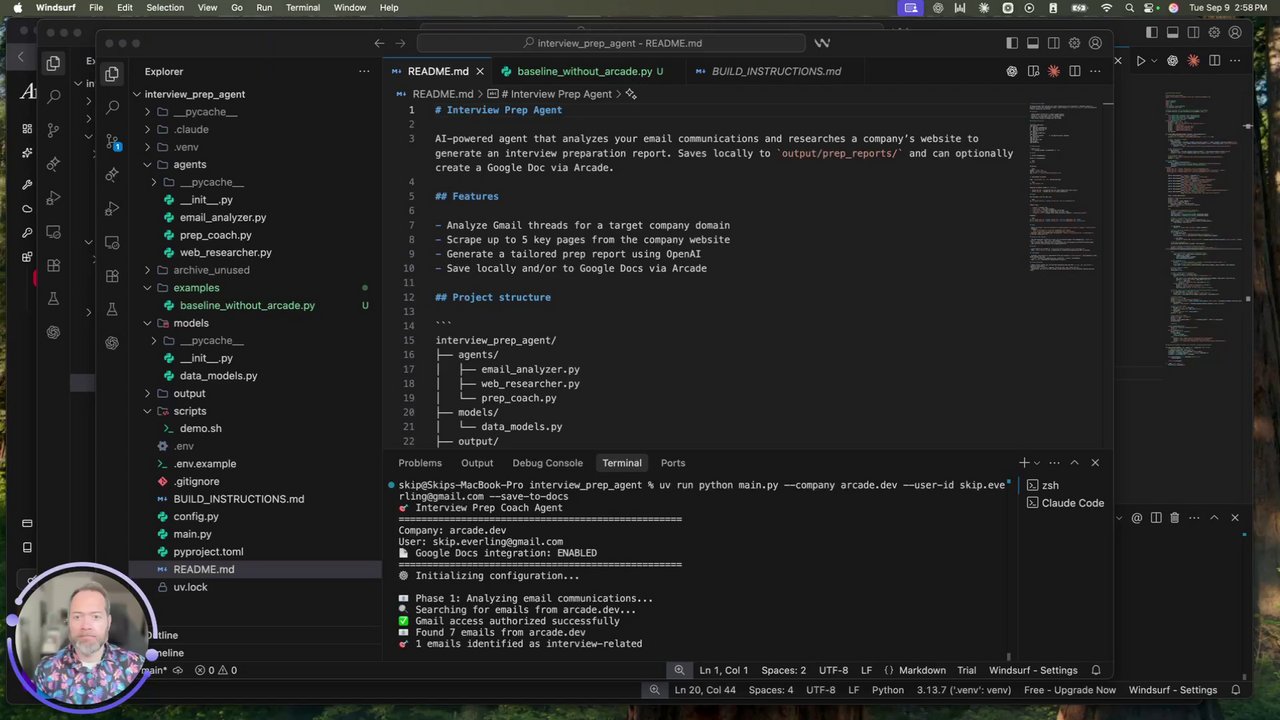Close the README.md editor tab
Viewport: 1280px width, 720px height.
480,71
